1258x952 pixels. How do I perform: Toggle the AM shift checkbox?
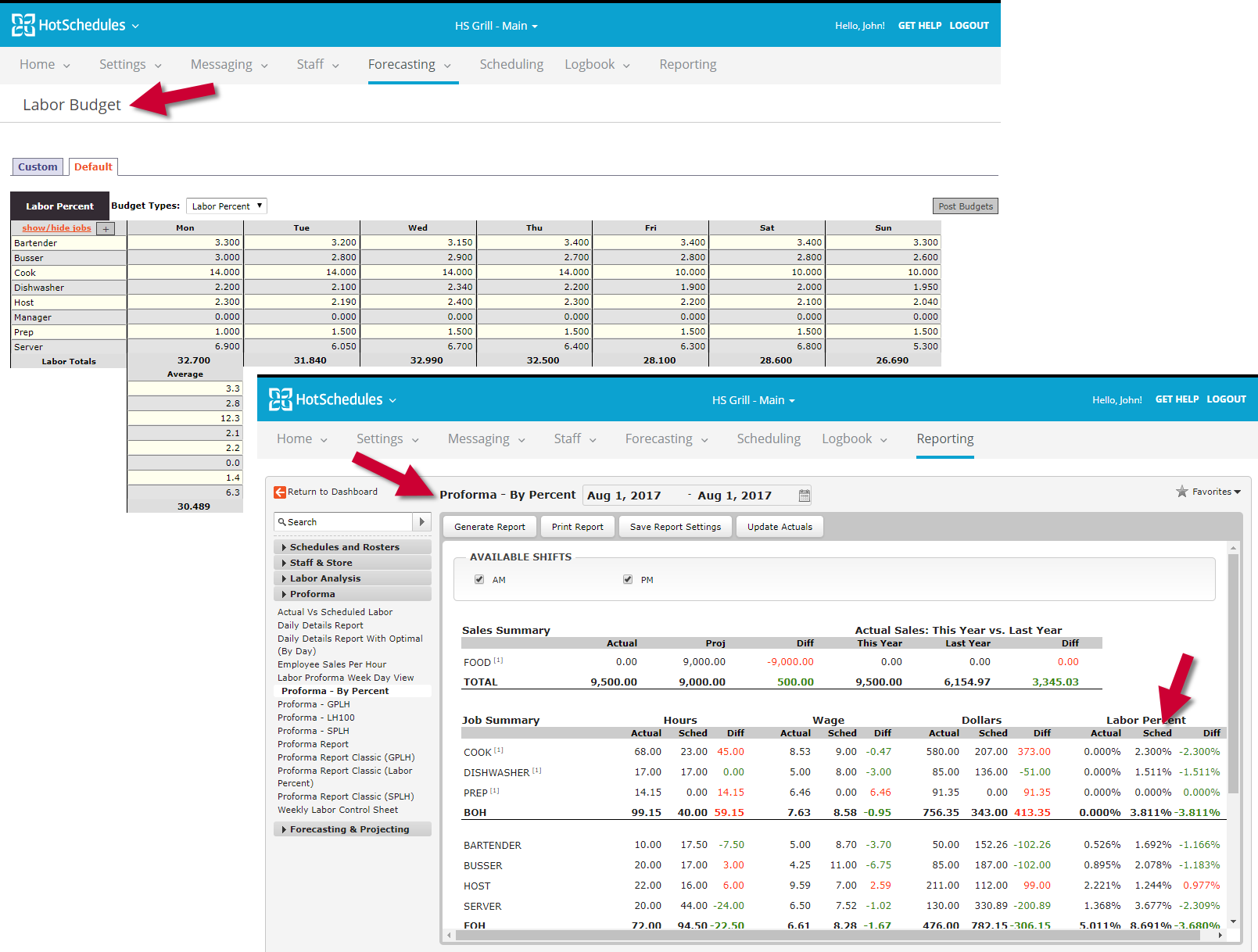479,579
